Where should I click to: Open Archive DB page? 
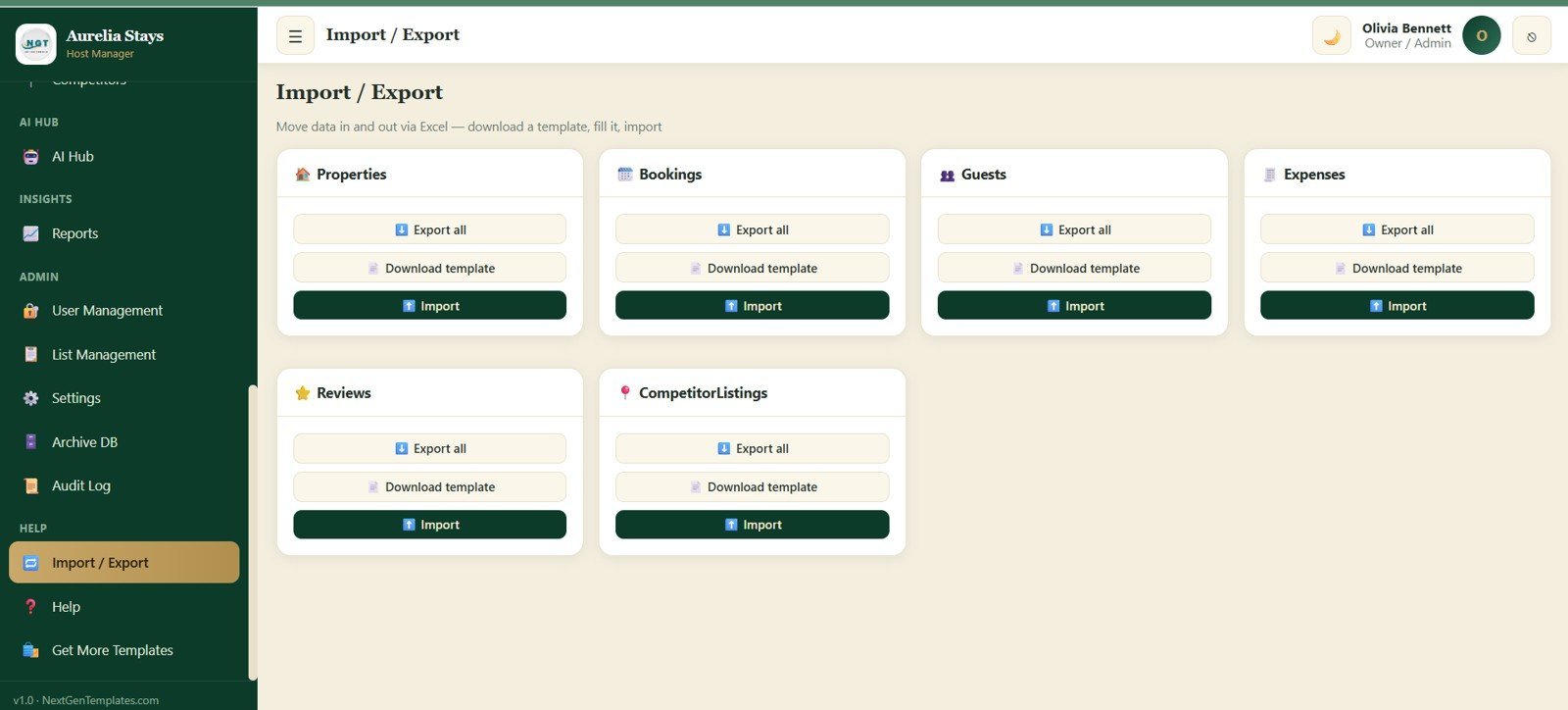(123, 442)
